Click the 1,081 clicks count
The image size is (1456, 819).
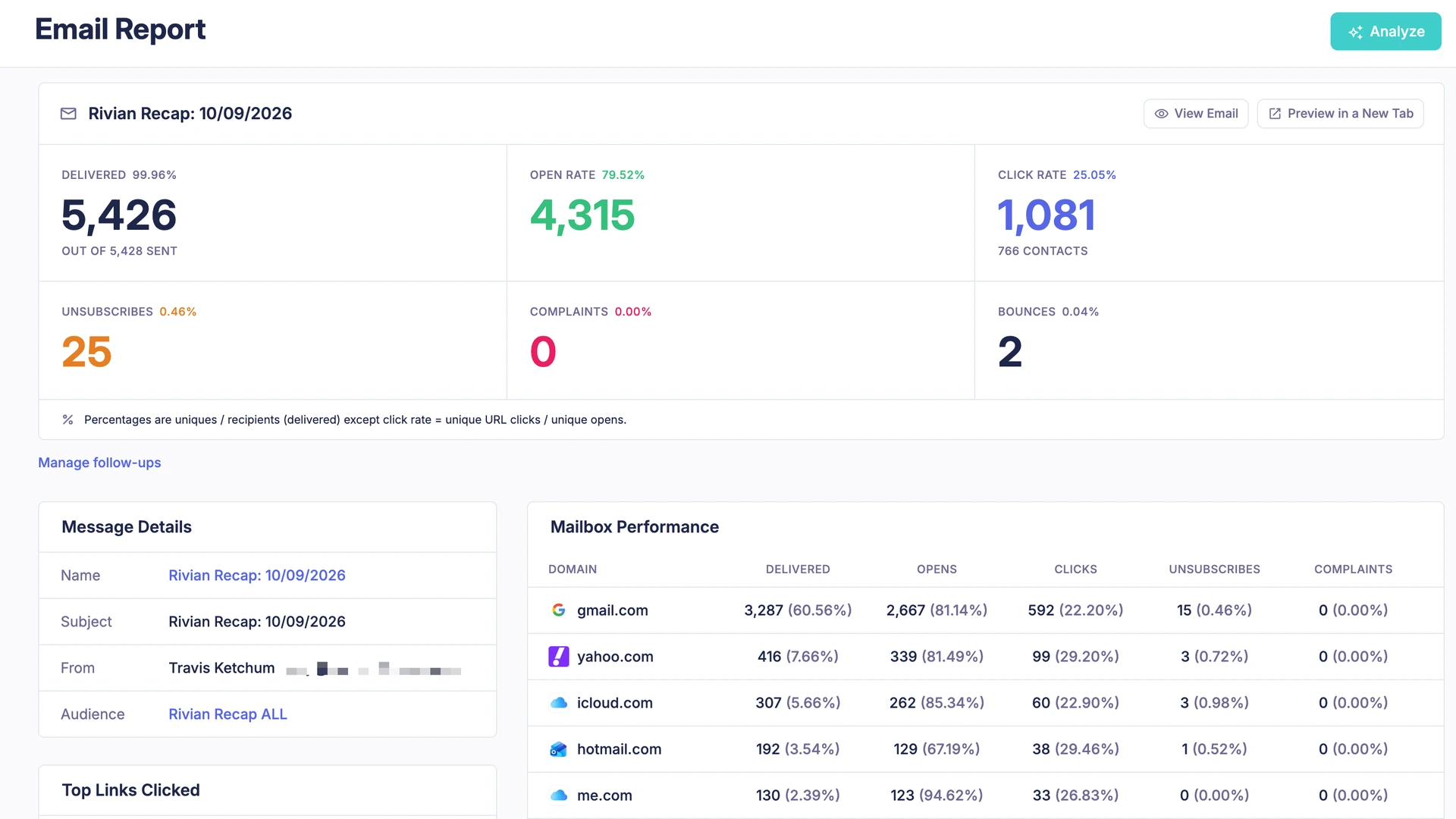pyautogui.click(x=1046, y=215)
